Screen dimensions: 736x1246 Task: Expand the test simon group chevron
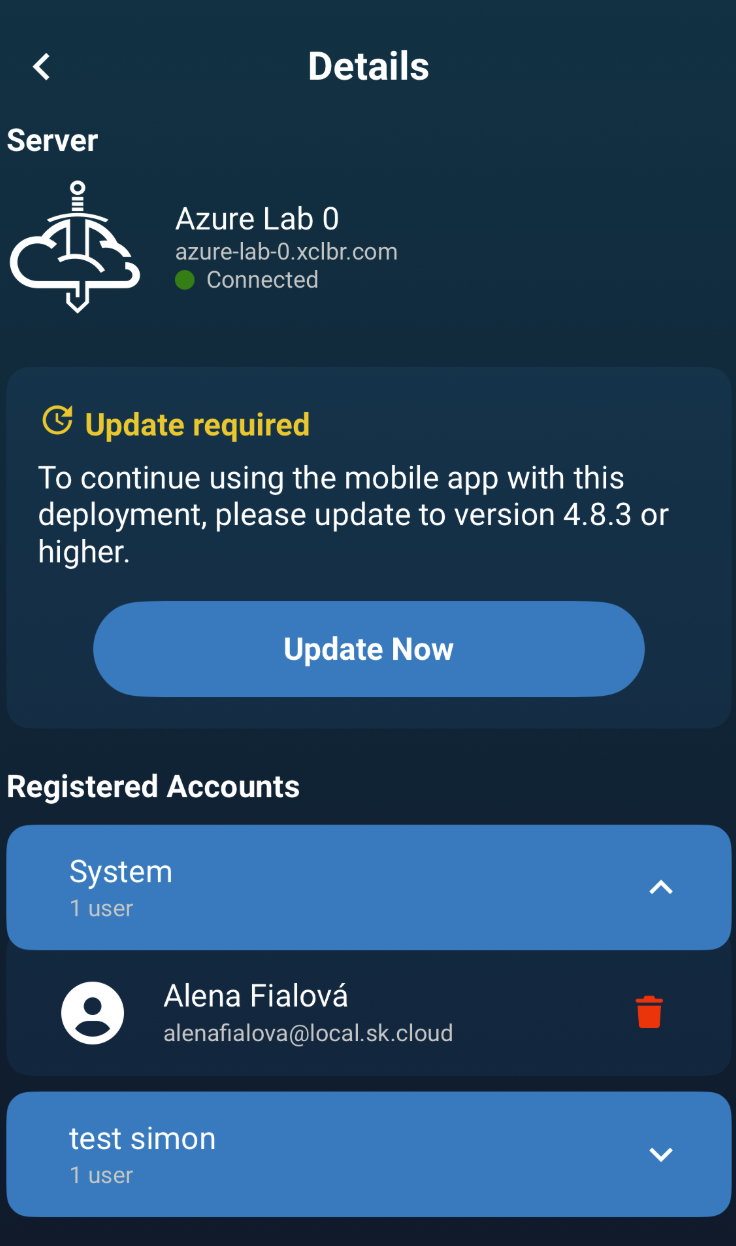tap(661, 1155)
